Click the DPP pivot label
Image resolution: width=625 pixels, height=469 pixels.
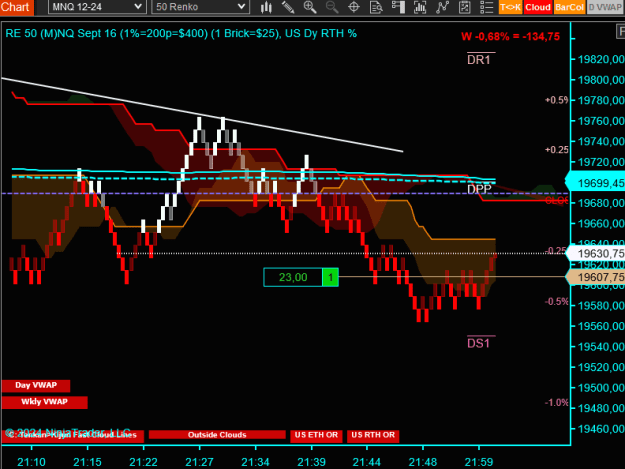479,189
